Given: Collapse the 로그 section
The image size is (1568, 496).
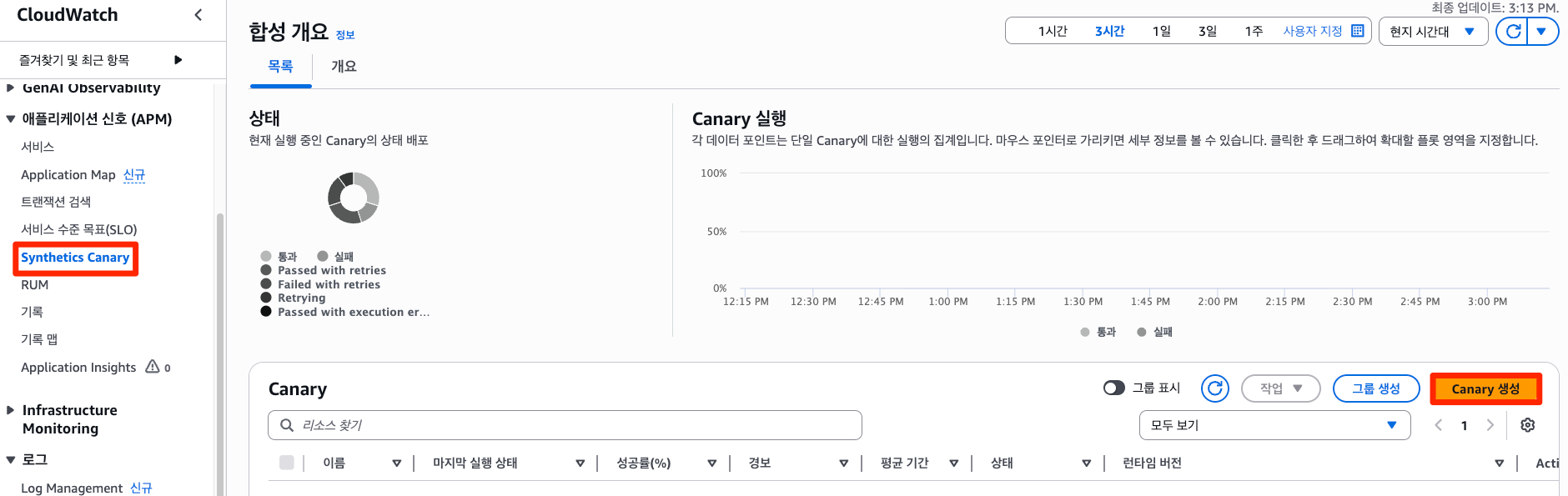Looking at the screenshot, I should coord(10,459).
